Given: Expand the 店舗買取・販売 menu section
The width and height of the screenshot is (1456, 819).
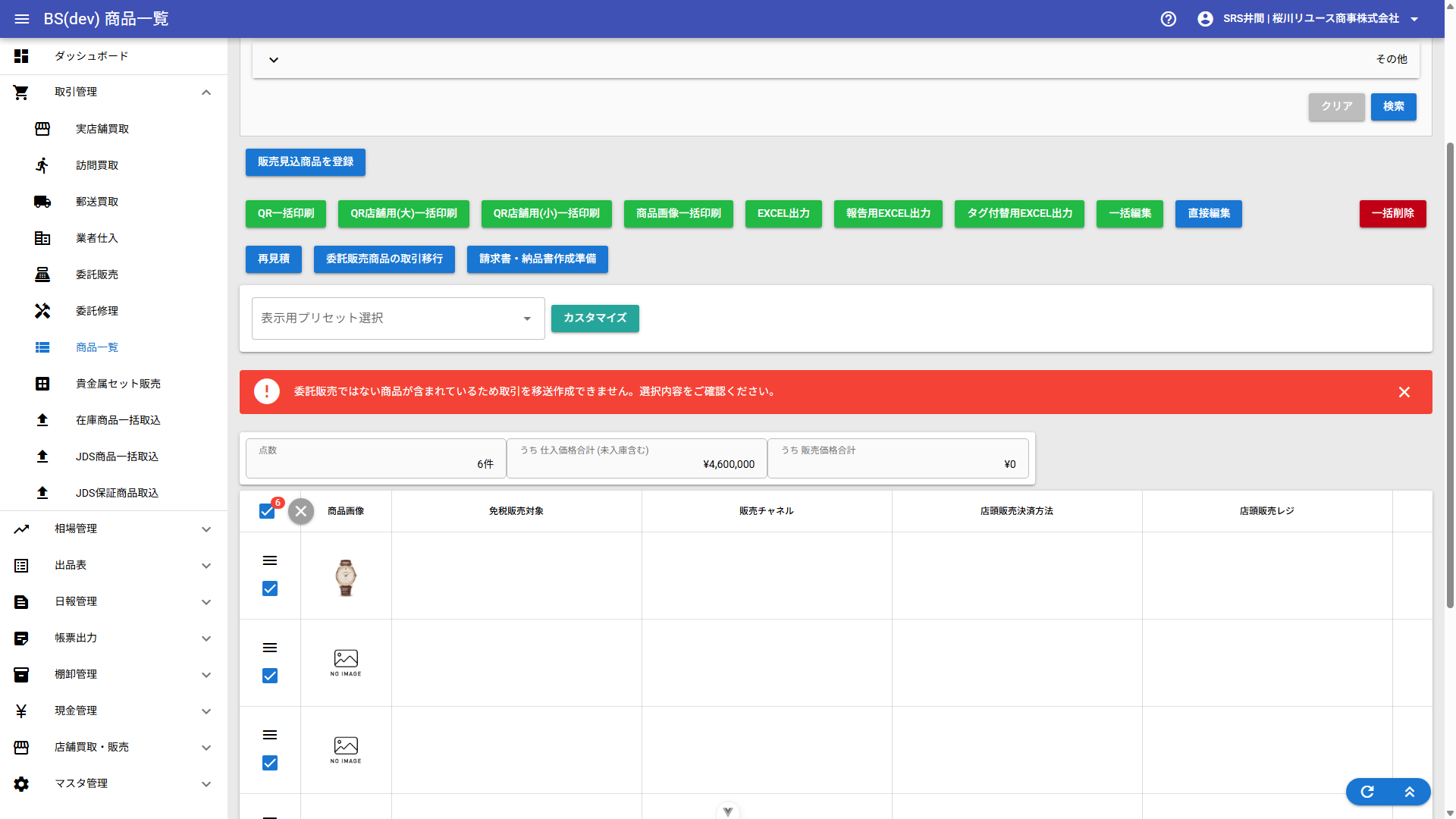Looking at the screenshot, I should (x=206, y=748).
